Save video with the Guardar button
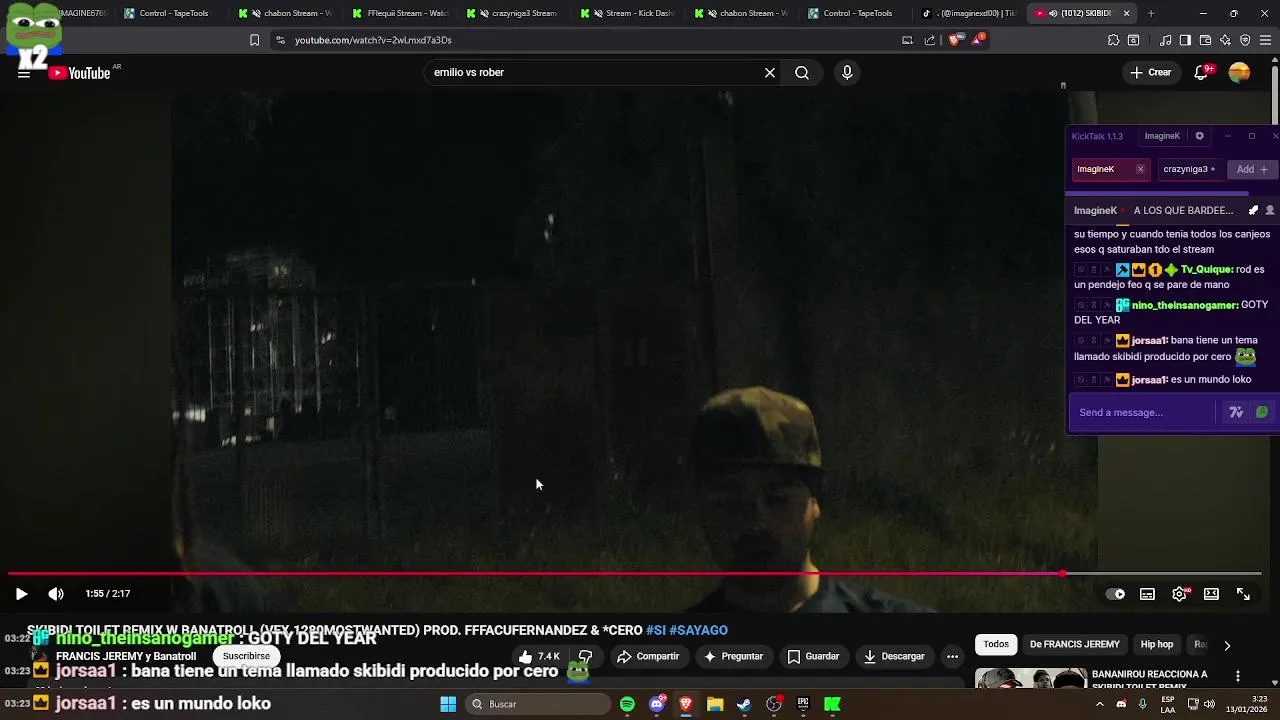This screenshot has height=720, width=1280. pyautogui.click(x=813, y=657)
